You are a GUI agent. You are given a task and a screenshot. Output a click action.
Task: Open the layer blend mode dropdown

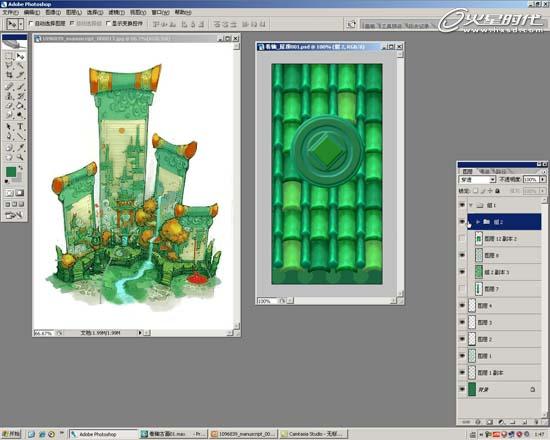click(x=492, y=180)
